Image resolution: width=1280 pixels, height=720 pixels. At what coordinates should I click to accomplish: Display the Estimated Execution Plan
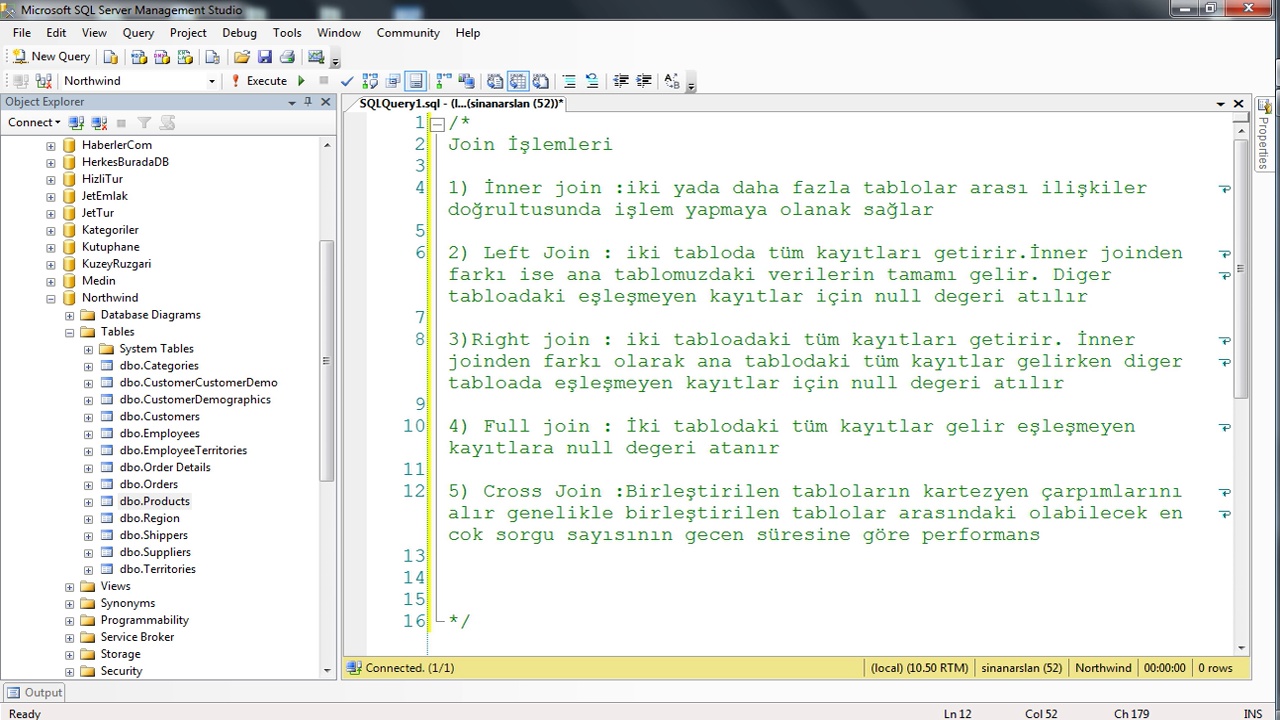[370, 81]
